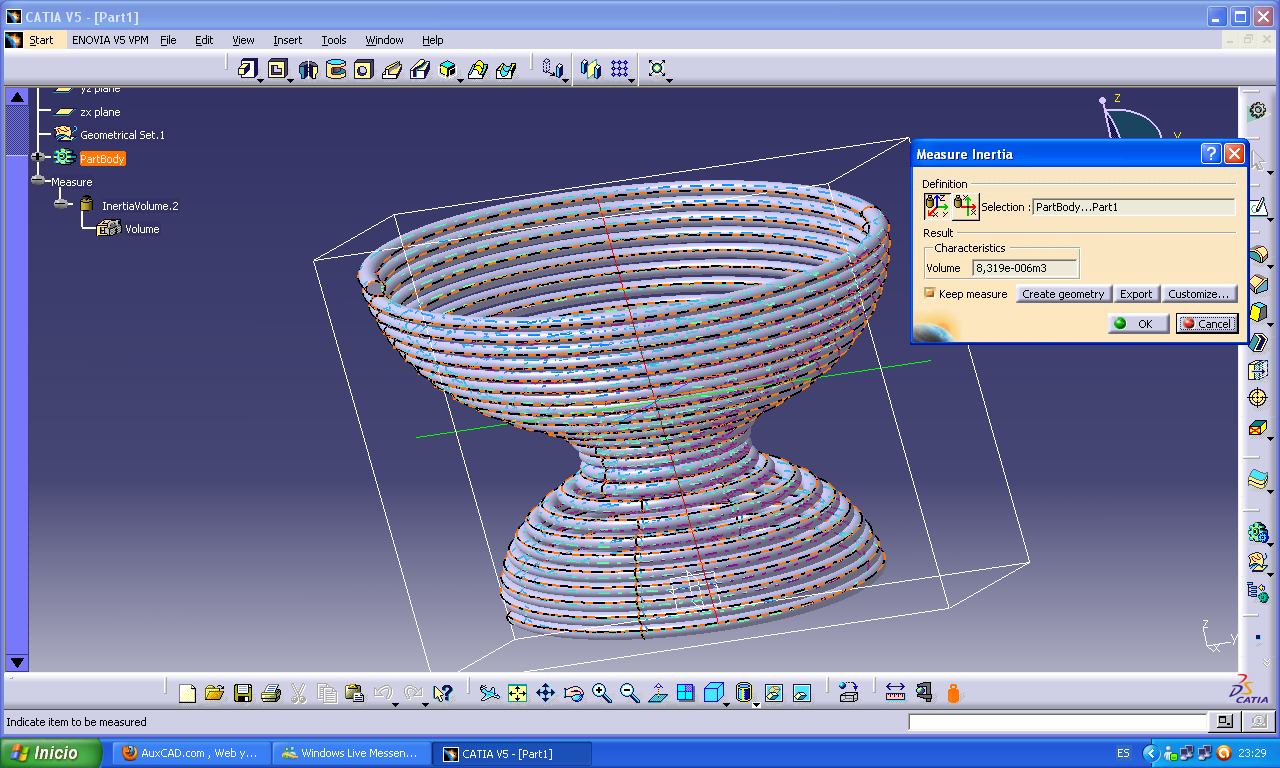Select the Pocket tool in toolbar
The width and height of the screenshot is (1280, 768).
pyautogui.click(x=277, y=68)
